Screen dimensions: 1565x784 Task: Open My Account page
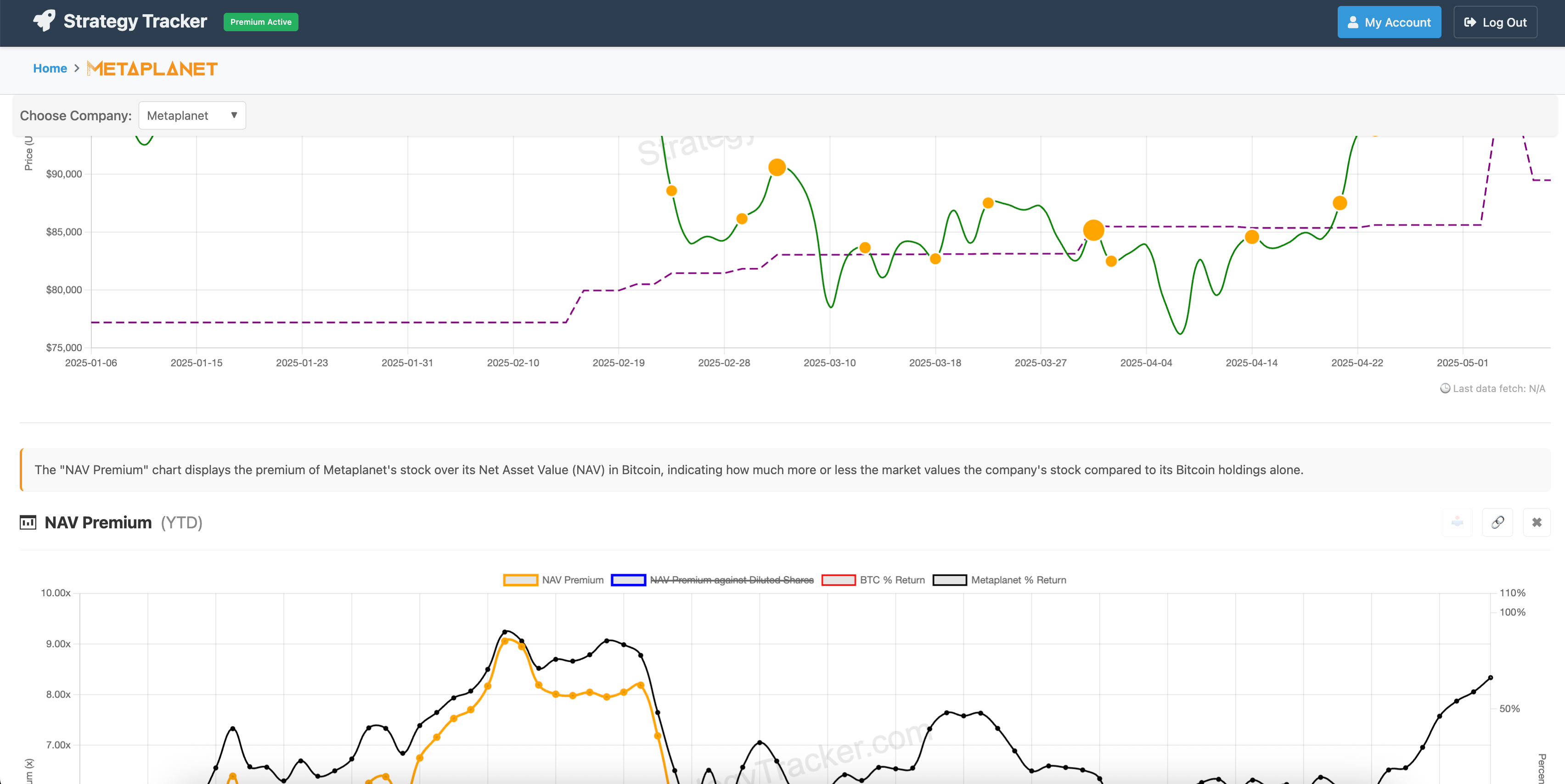coord(1389,22)
